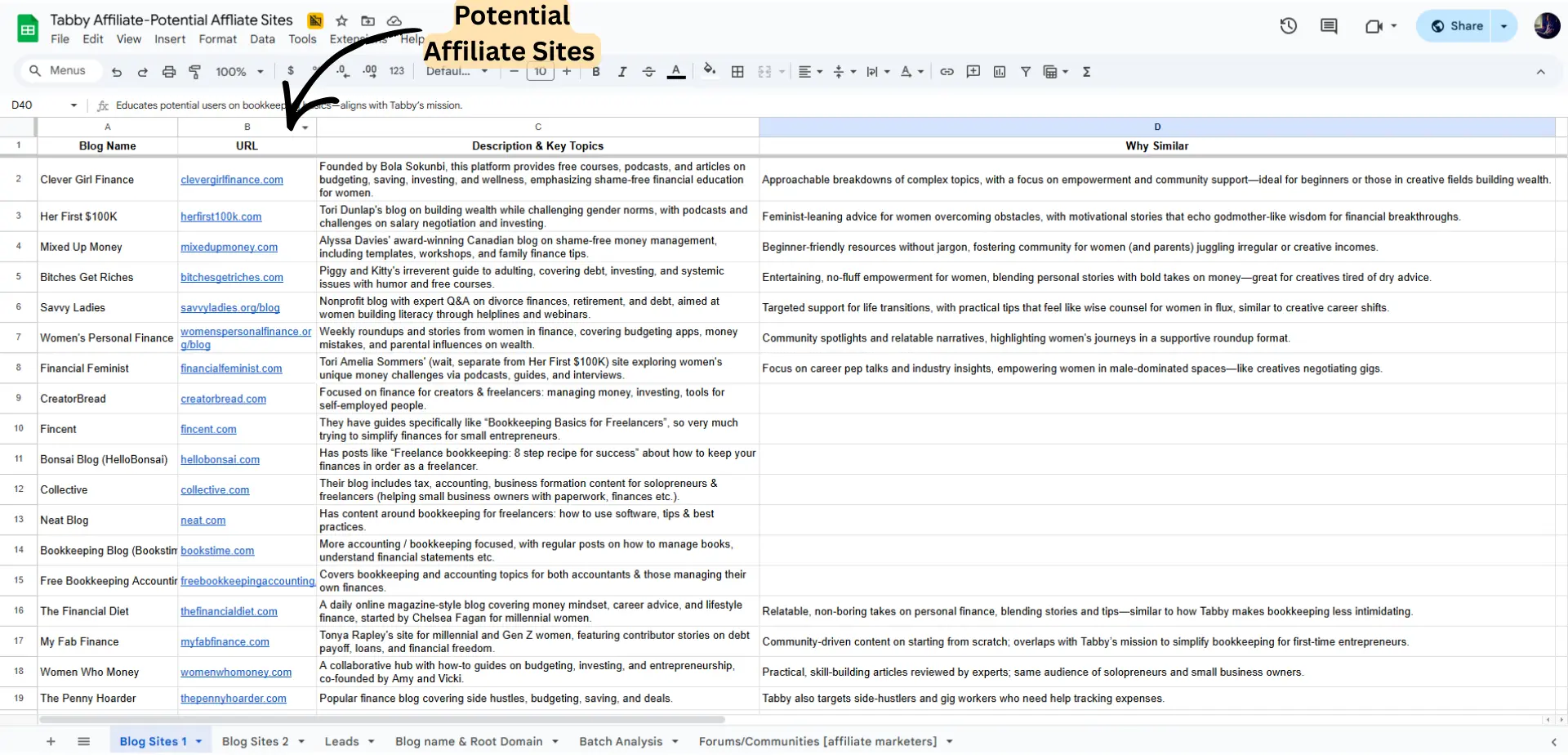Open the Data menu
The width and height of the screenshot is (1568, 755).
[x=261, y=38]
